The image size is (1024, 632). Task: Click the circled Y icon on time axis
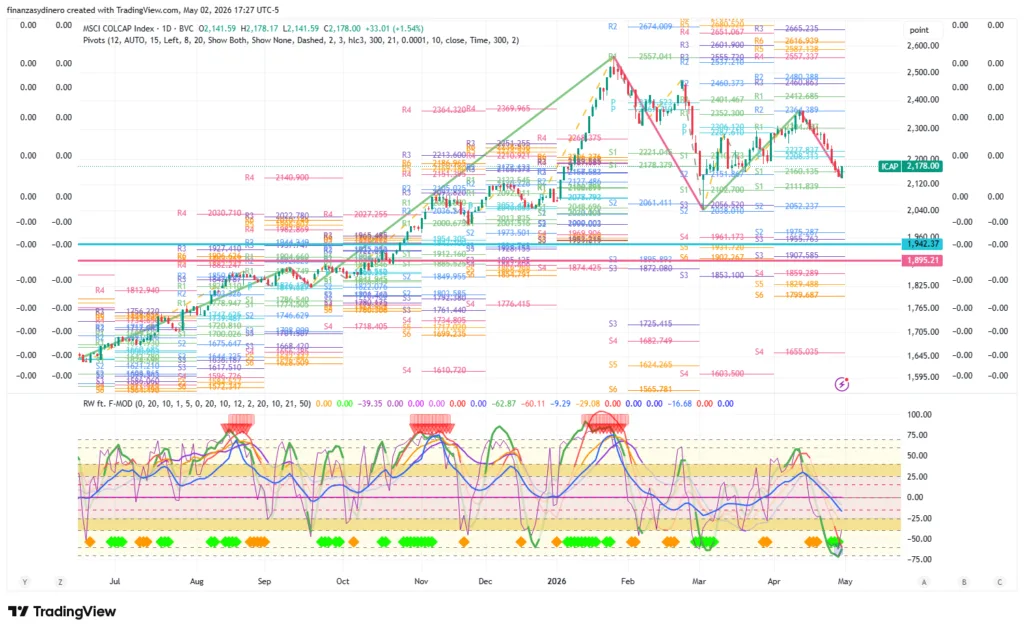tap(25, 582)
